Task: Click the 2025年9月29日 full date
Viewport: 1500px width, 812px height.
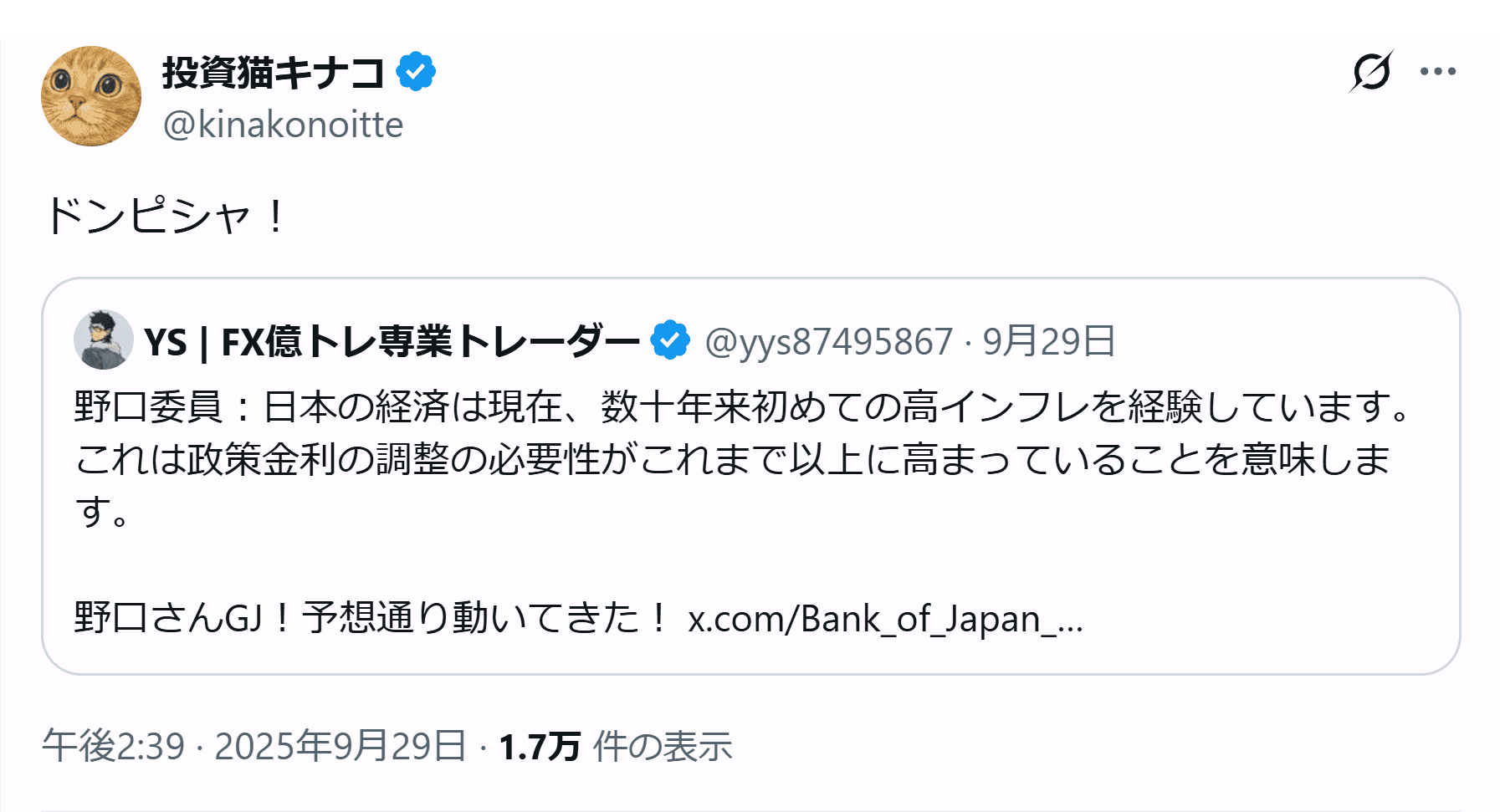Action: pyautogui.click(x=340, y=746)
